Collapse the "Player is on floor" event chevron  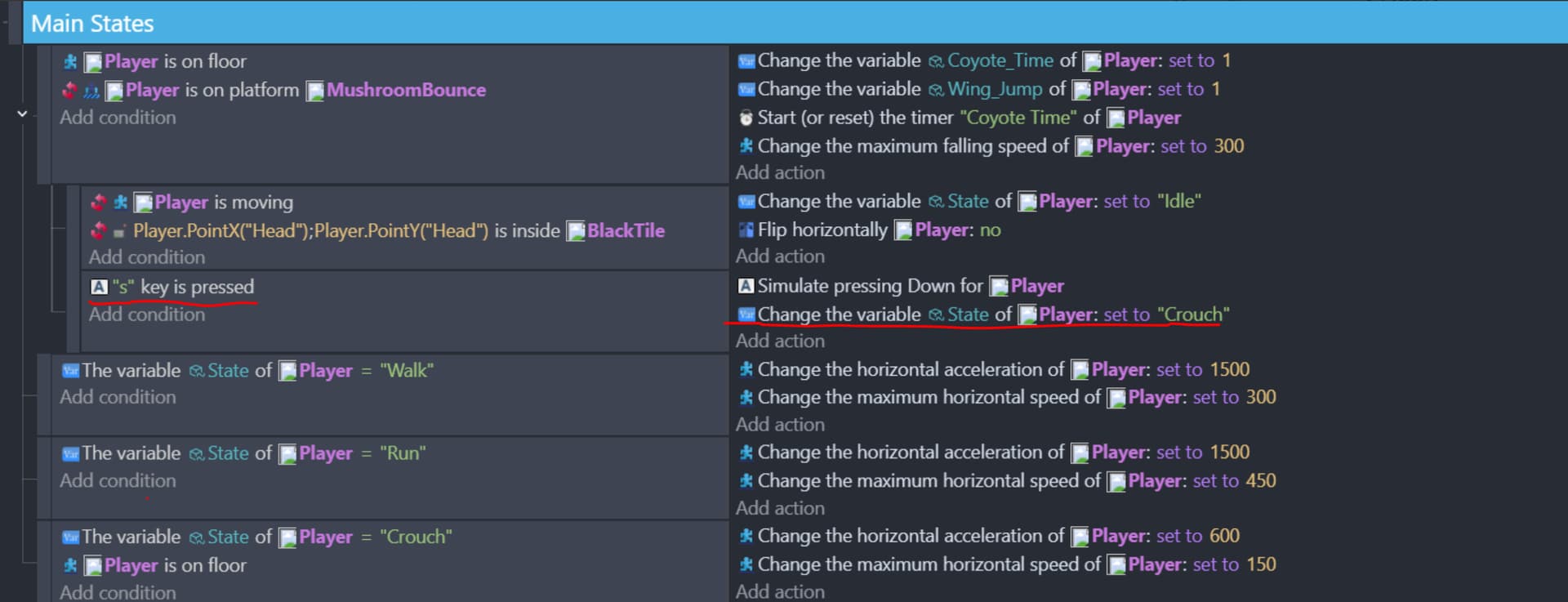pyautogui.click(x=22, y=114)
